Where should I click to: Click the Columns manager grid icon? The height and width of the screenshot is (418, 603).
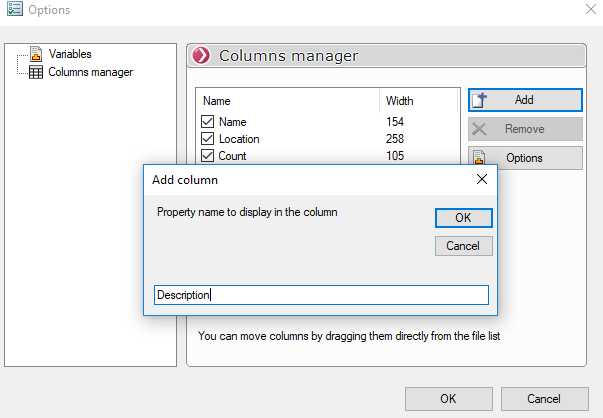pos(36,72)
